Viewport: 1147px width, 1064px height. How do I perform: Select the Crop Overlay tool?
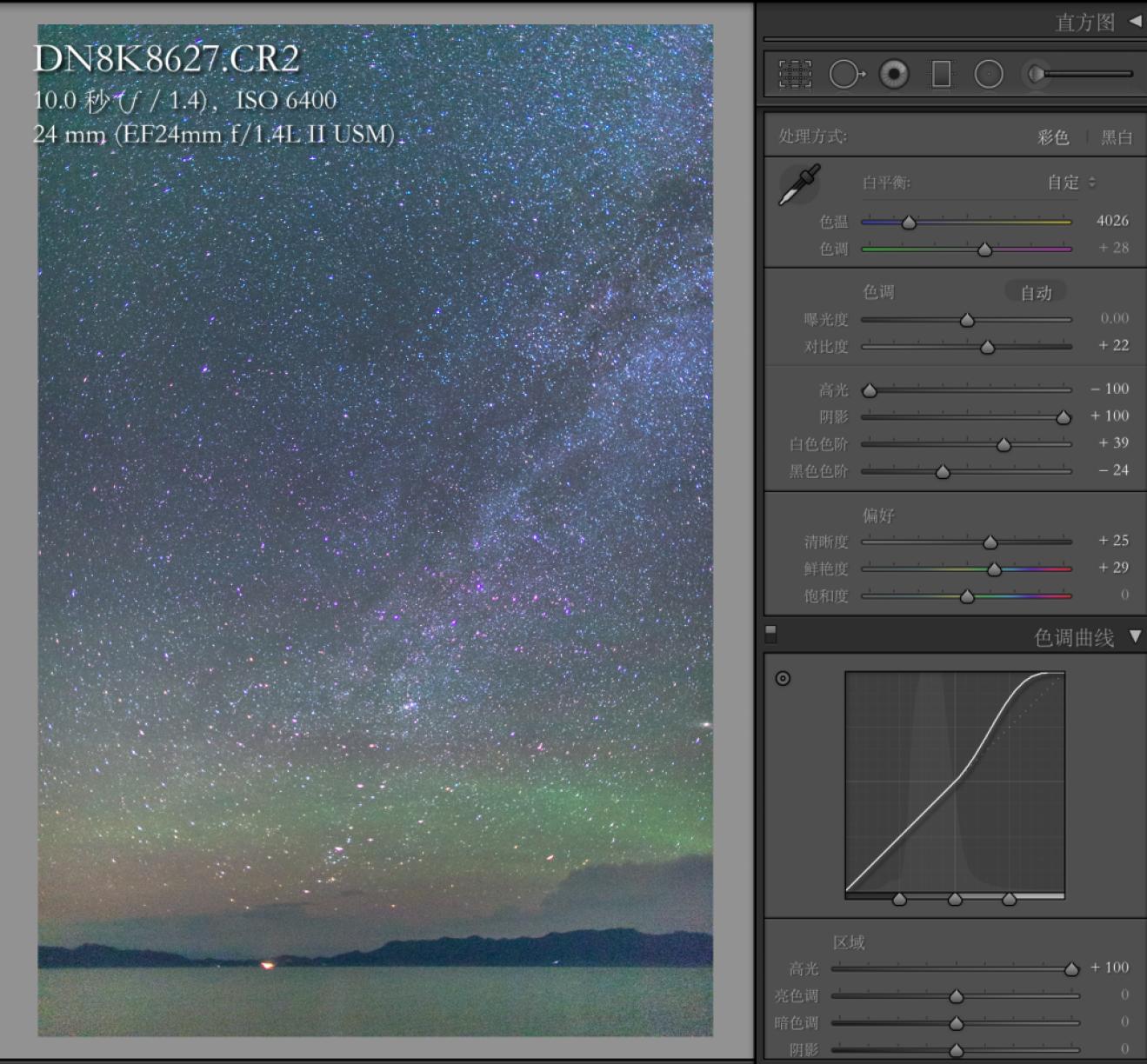coord(795,75)
